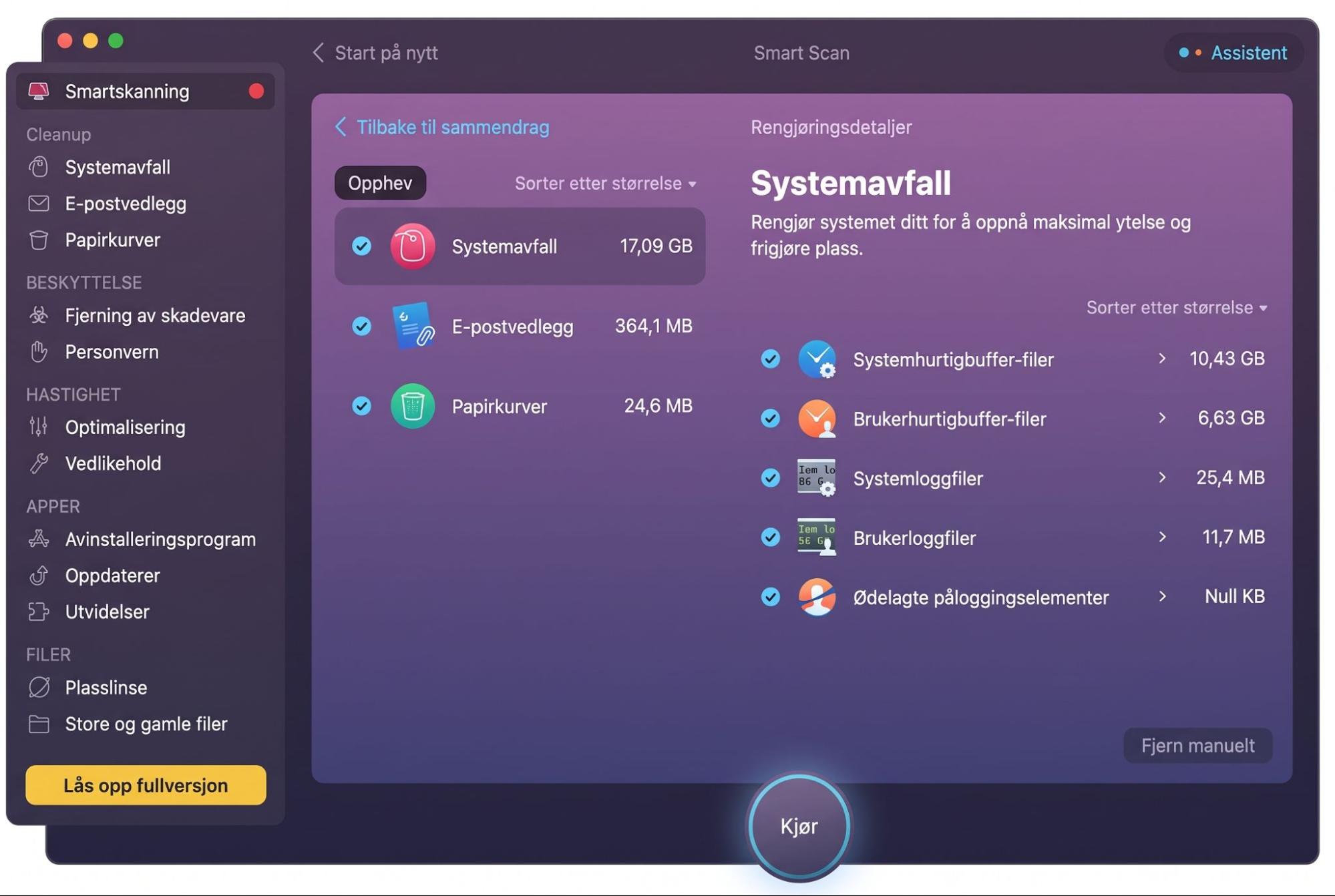Click the biohazard icon for Fjerning av skadevare
Screen dimensions: 1335x896
click(39, 315)
